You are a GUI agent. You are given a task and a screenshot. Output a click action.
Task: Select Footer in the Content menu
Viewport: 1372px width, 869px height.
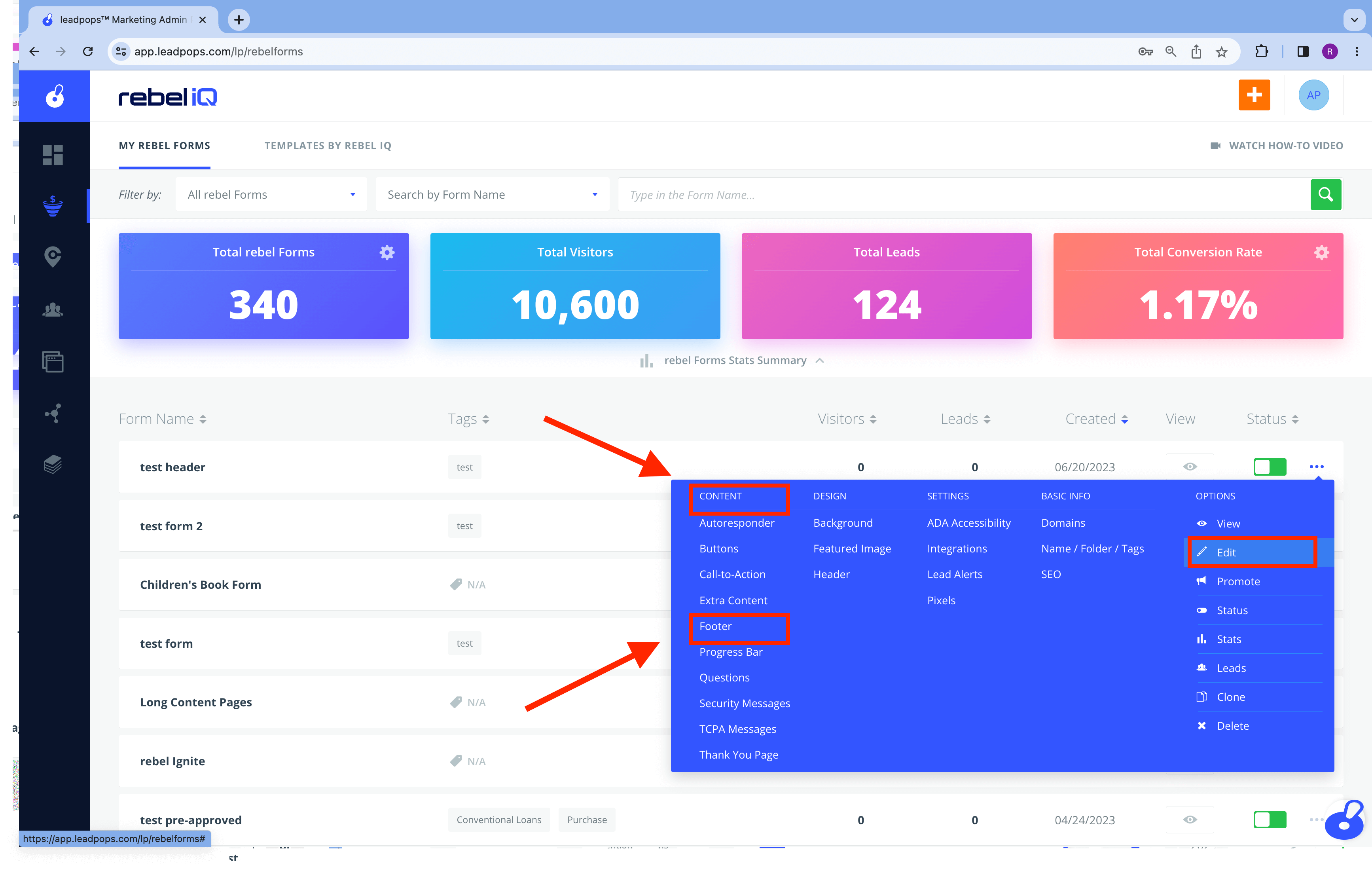[x=715, y=626]
